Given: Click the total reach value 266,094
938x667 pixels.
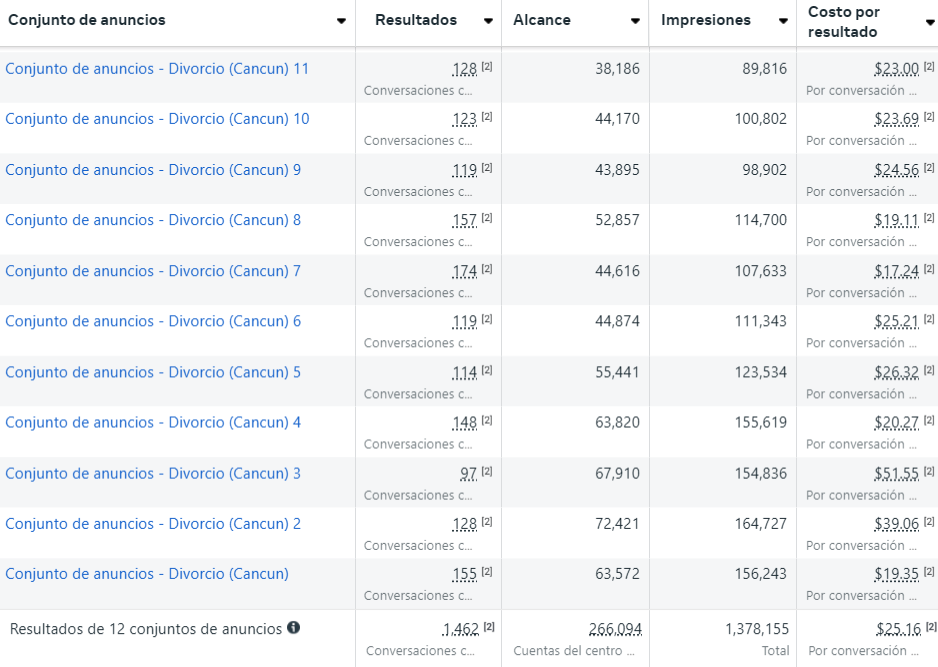Looking at the screenshot, I should [x=615, y=629].
